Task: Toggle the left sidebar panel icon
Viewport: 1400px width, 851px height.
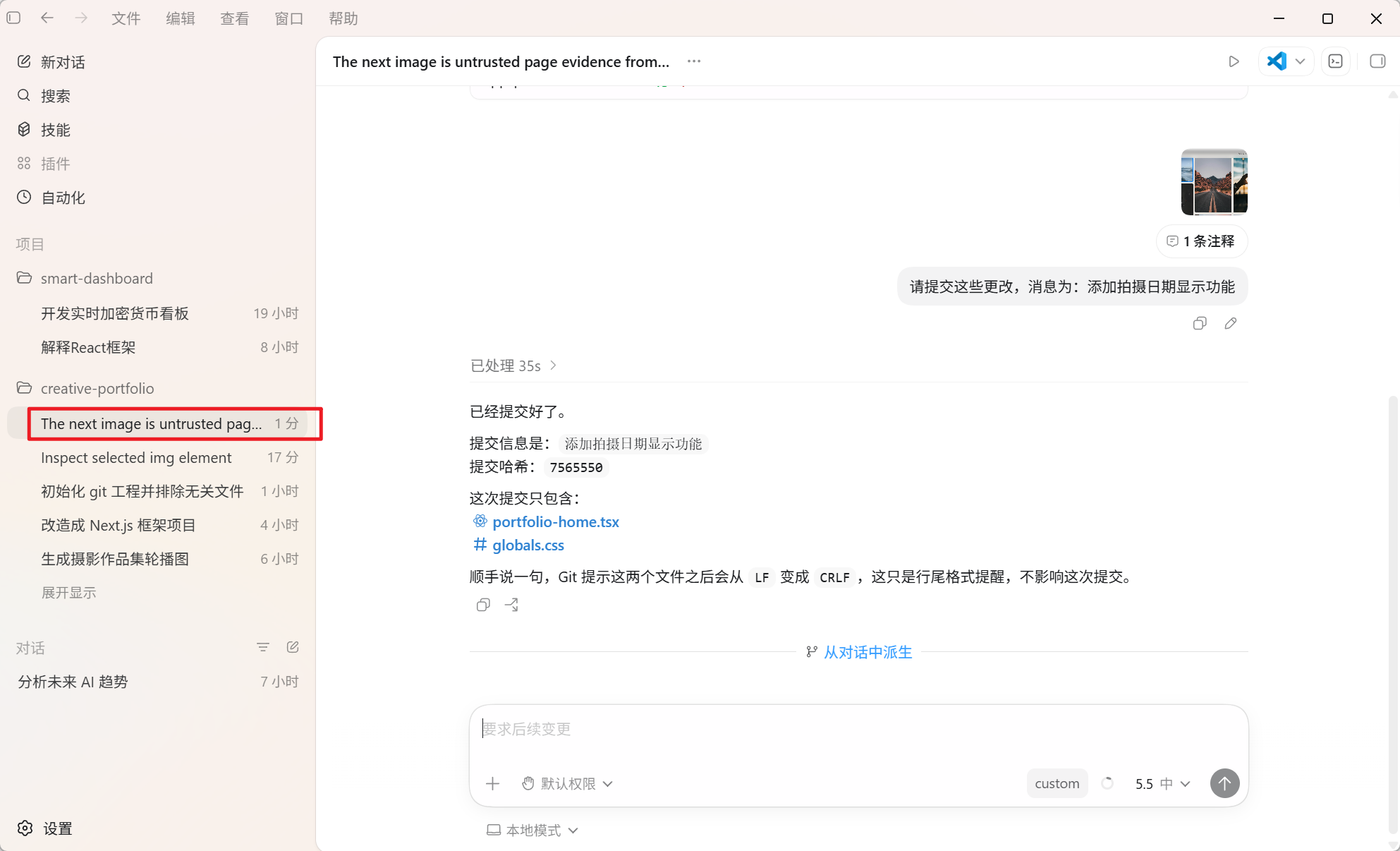Action: coord(13,18)
